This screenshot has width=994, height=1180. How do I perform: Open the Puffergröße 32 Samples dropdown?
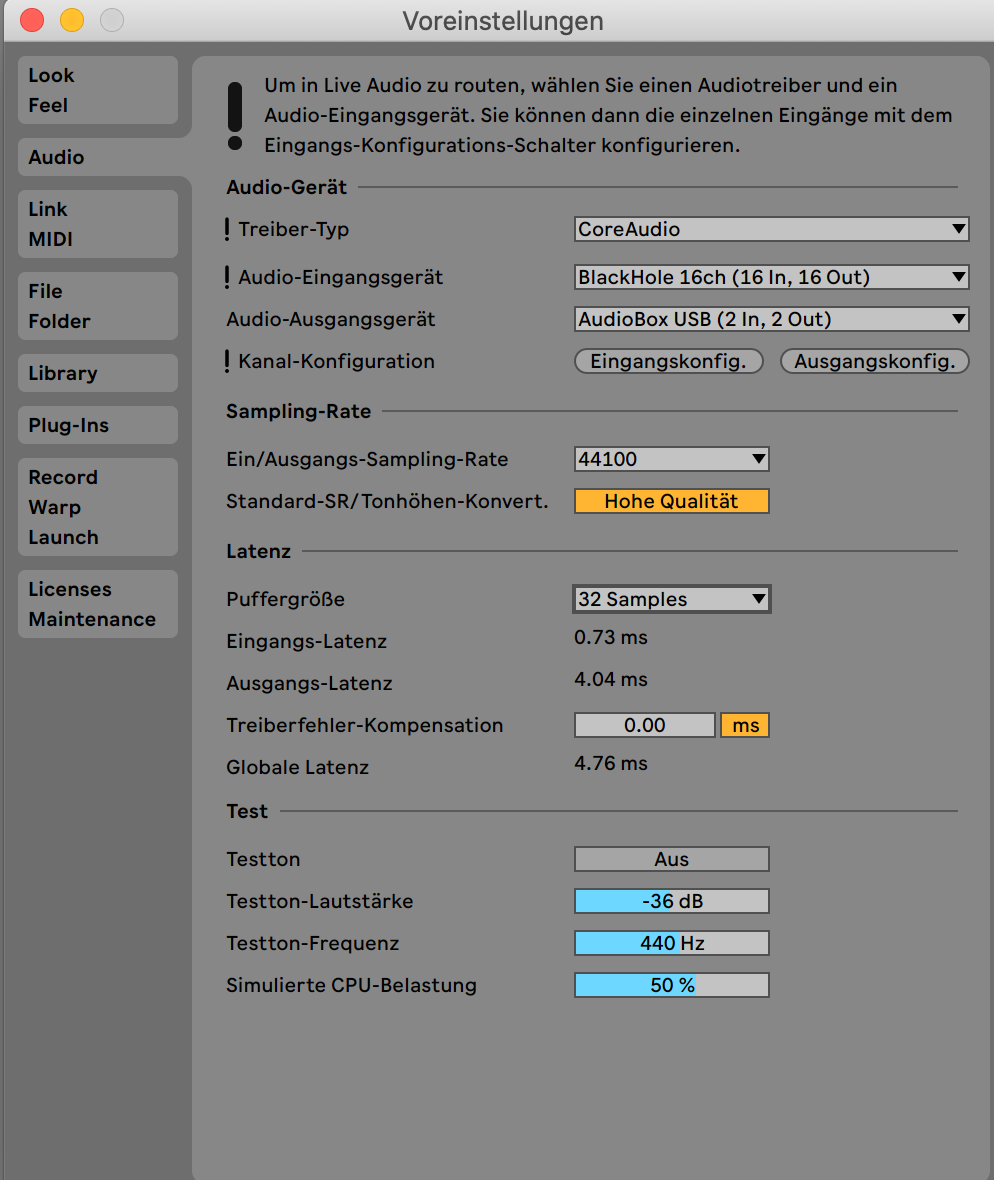point(671,599)
